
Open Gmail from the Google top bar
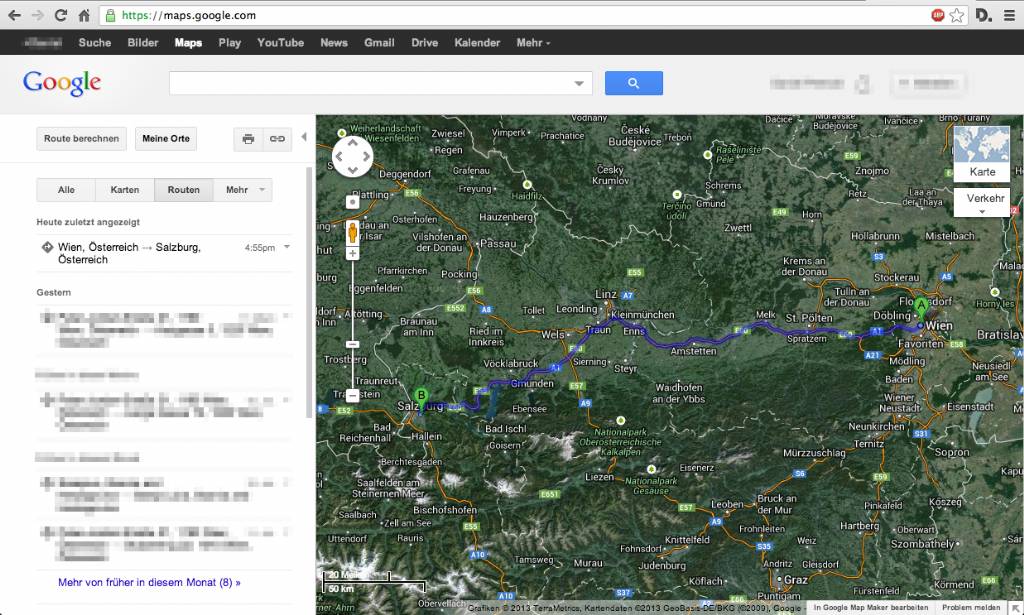pyautogui.click(x=379, y=43)
